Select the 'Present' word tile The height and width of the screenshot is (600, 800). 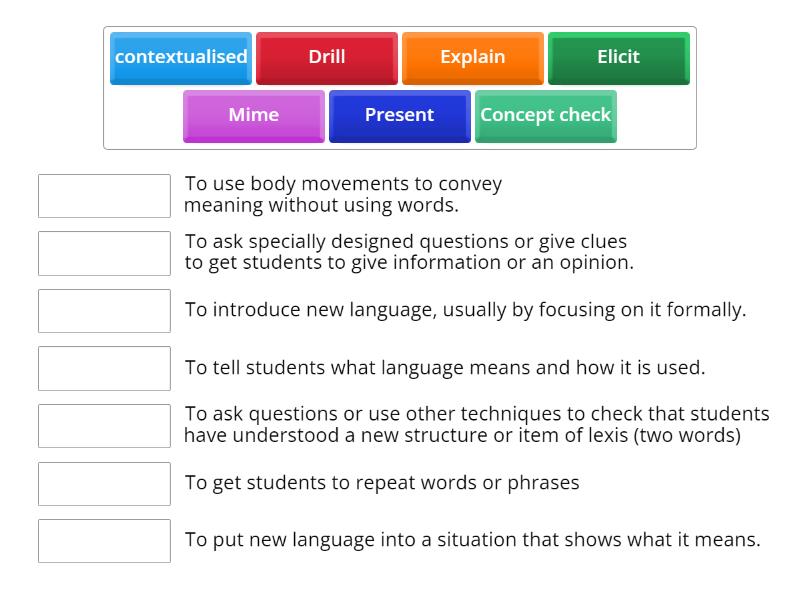(399, 115)
